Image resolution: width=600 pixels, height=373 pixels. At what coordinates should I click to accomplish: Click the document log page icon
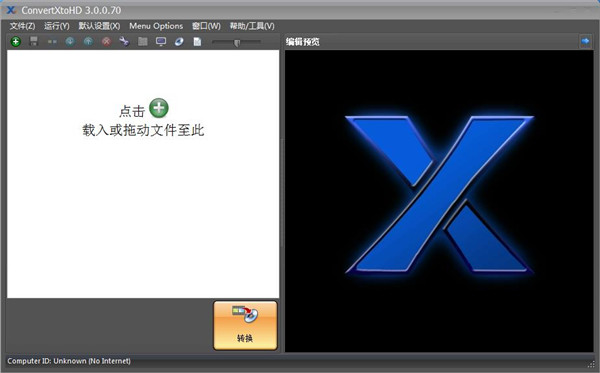tap(197, 41)
